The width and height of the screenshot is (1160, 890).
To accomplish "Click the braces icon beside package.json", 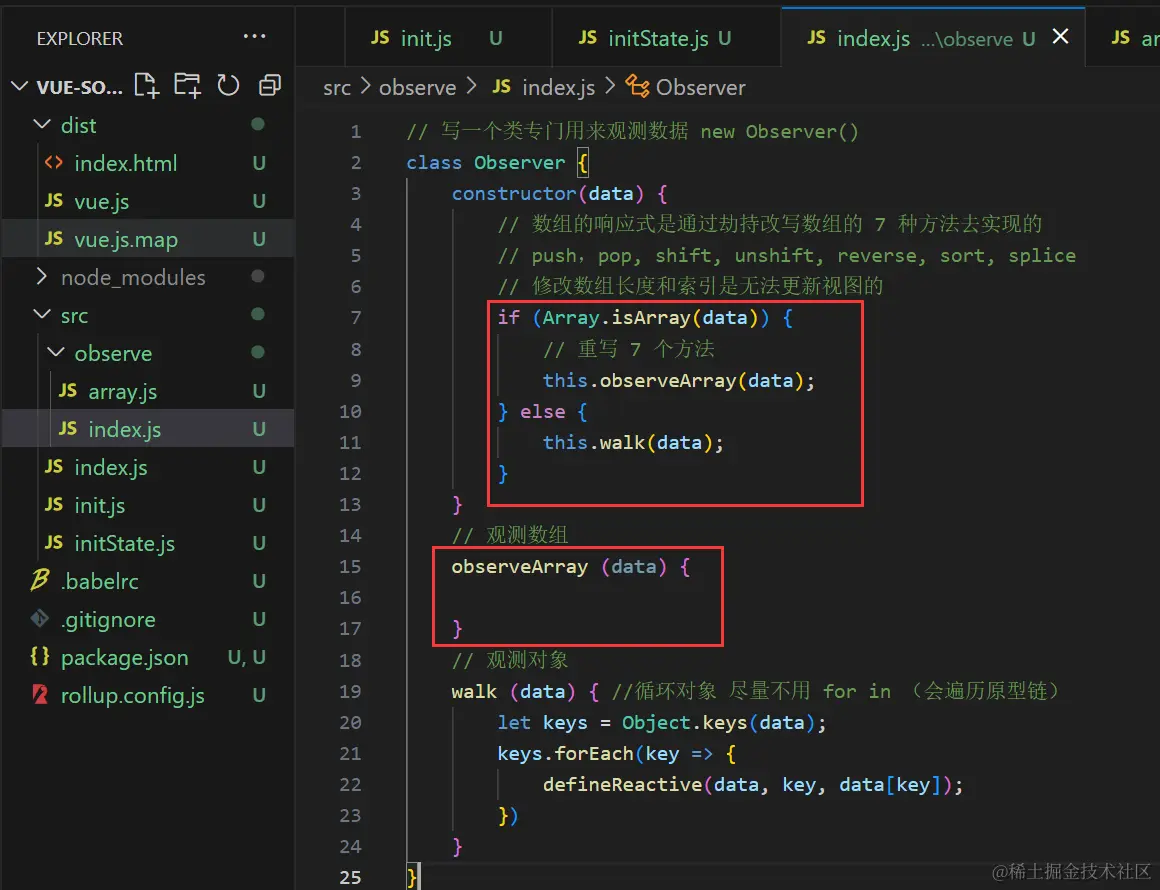I will click(x=40, y=656).
